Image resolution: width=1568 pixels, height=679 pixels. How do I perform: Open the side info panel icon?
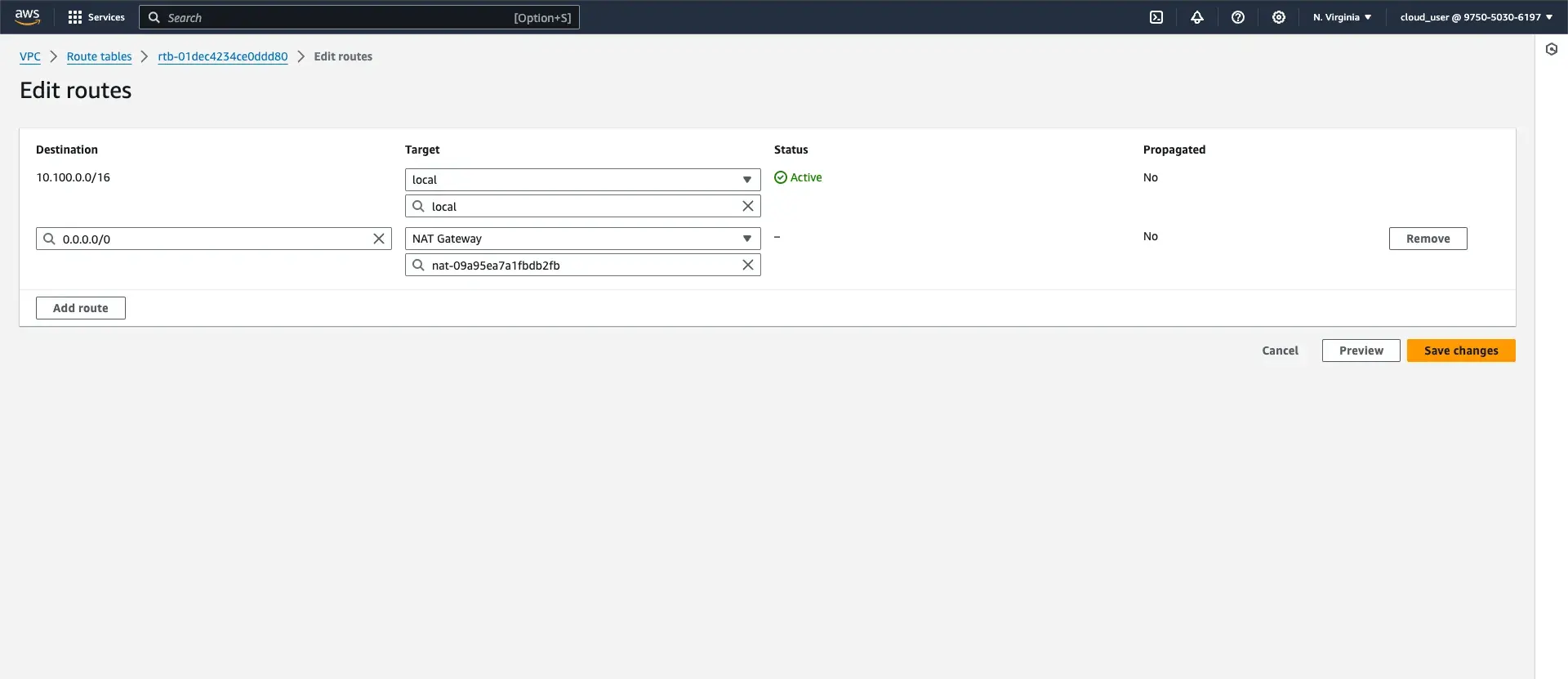click(x=1552, y=49)
